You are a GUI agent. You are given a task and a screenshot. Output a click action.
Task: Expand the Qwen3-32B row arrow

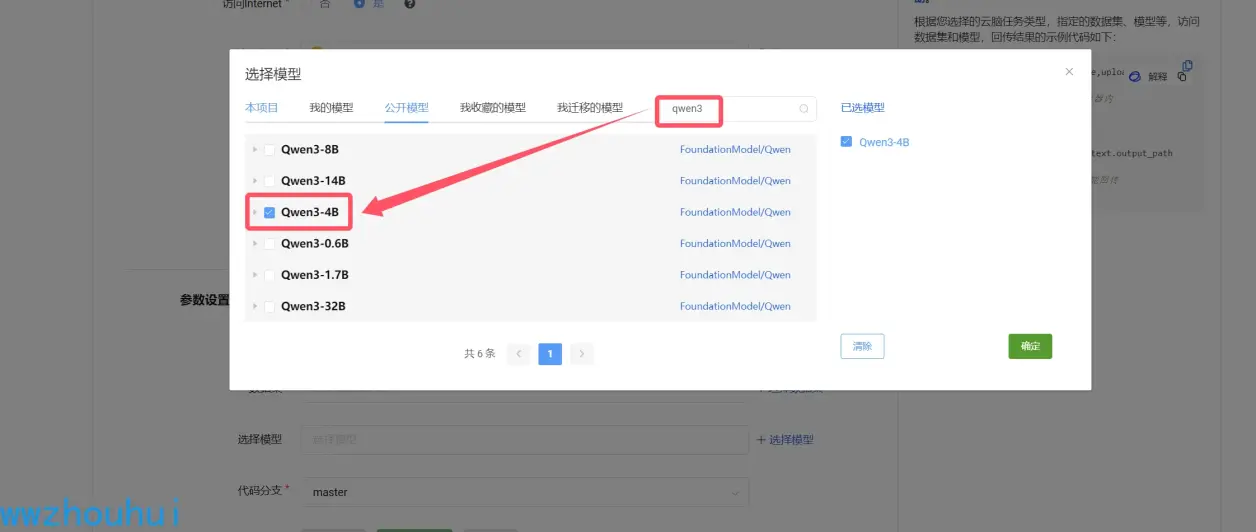[255, 306]
